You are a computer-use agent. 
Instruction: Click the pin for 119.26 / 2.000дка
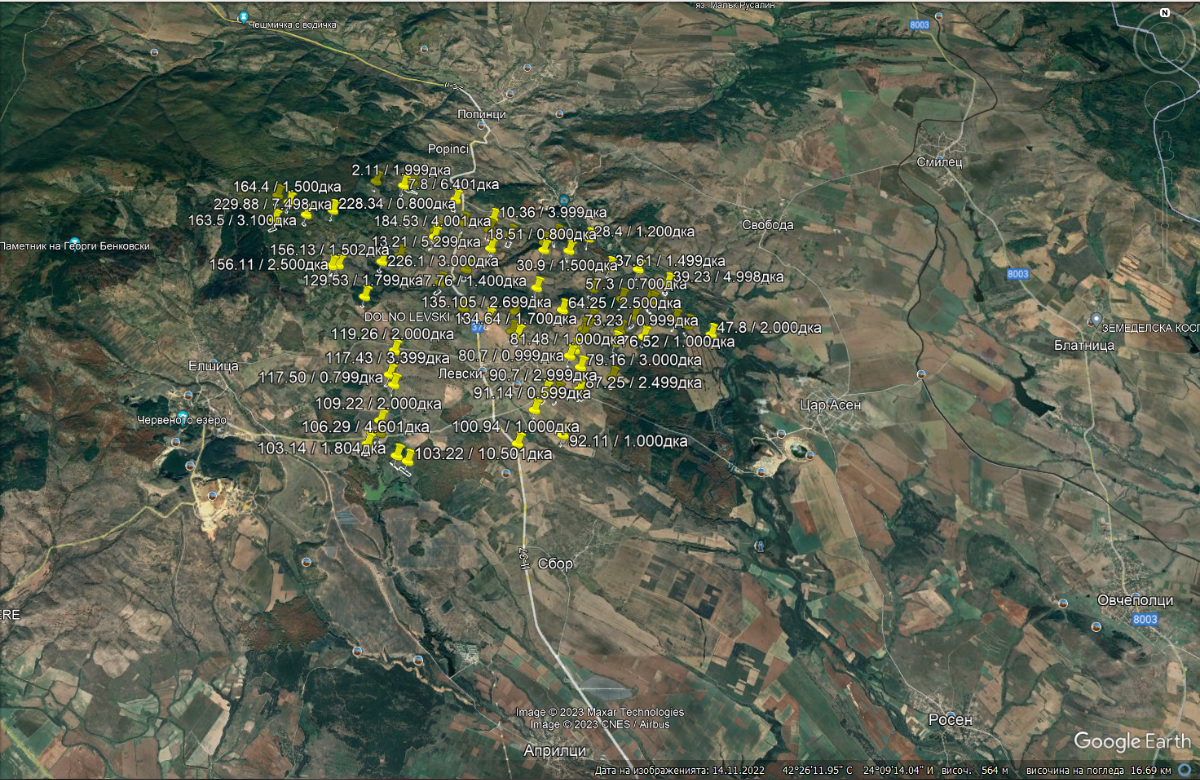(x=396, y=347)
